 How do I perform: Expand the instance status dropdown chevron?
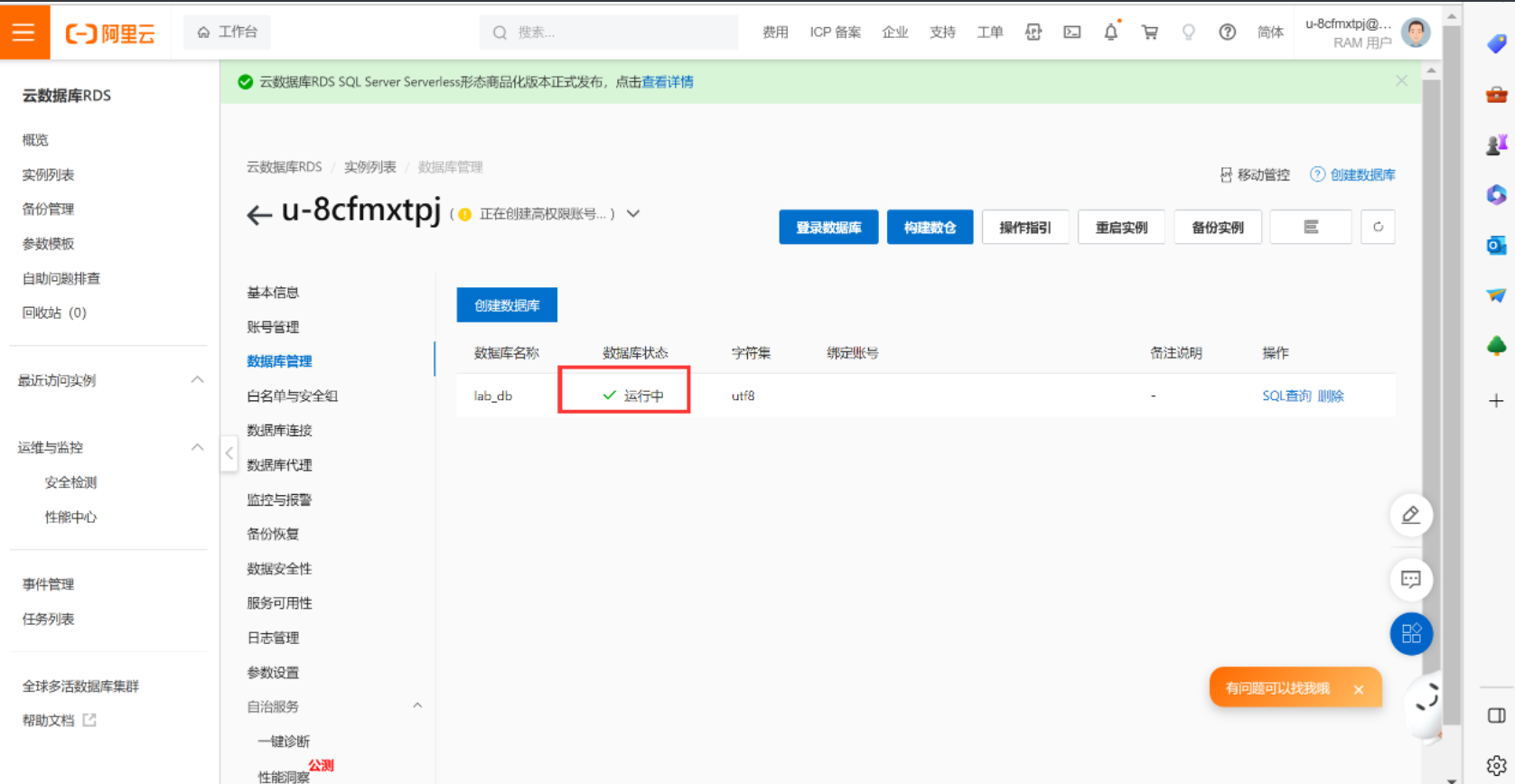(x=633, y=214)
